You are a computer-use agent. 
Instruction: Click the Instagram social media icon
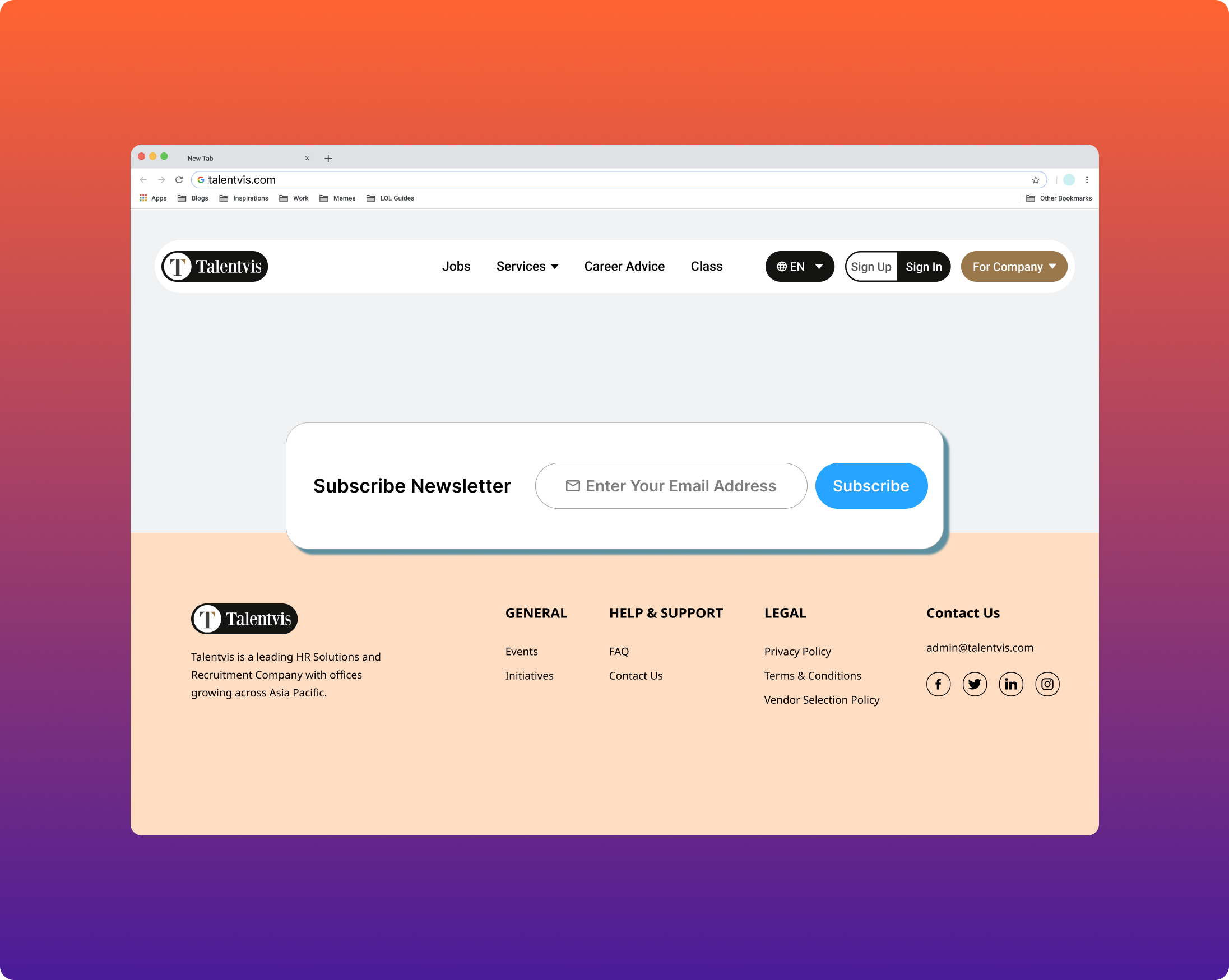tap(1046, 684)
